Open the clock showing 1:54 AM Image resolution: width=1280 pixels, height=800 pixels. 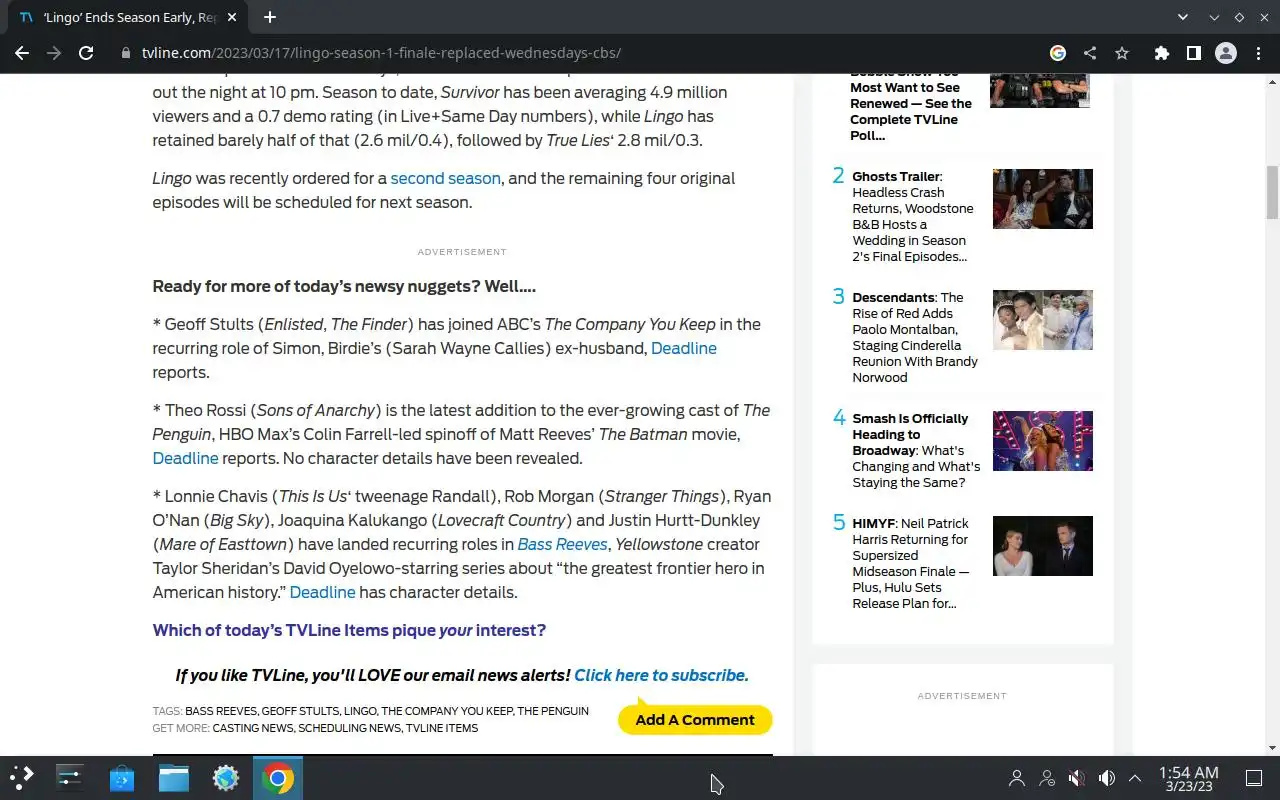click(1188, 778)
